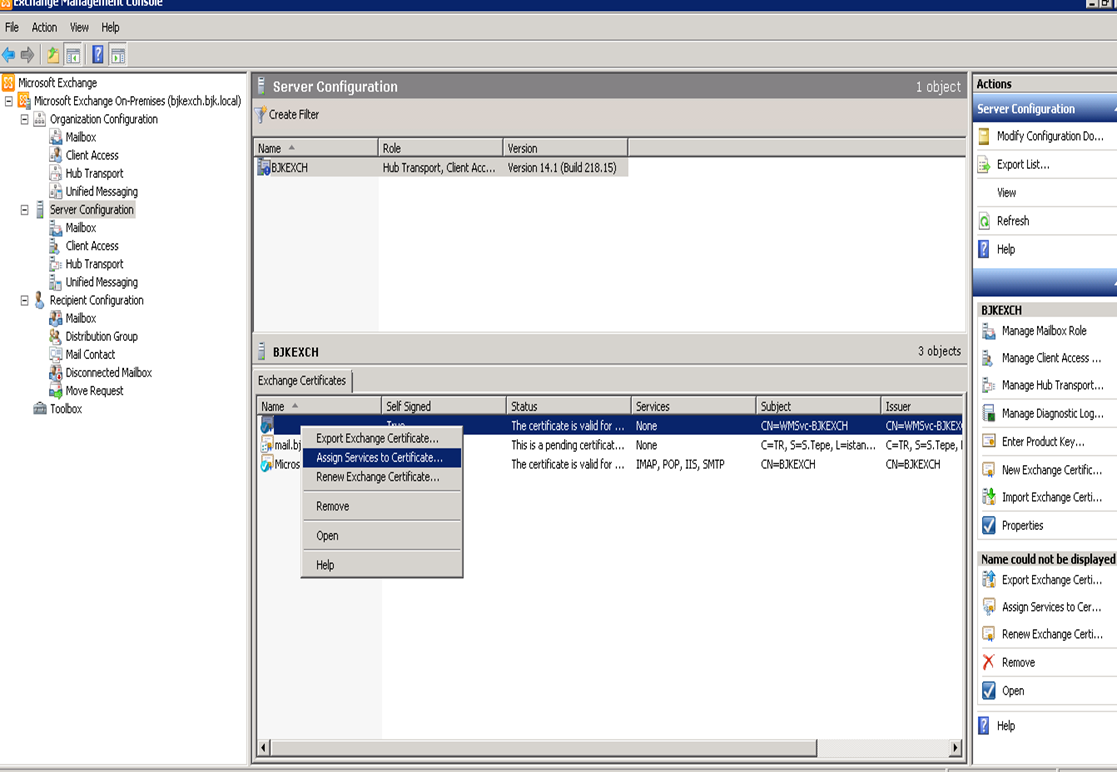Click the Create Filter button
Image resolution: width=1117 pixels, height=772 pixels.
287,115
